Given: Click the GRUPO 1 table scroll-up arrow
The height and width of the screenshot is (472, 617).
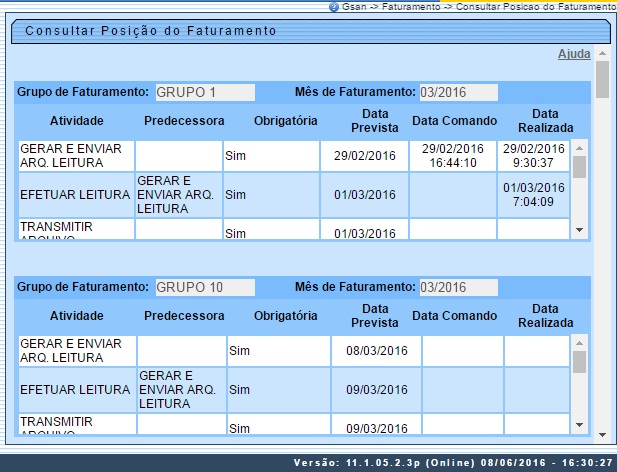Looking at the screenshot, I should click(x=579, y=148).
